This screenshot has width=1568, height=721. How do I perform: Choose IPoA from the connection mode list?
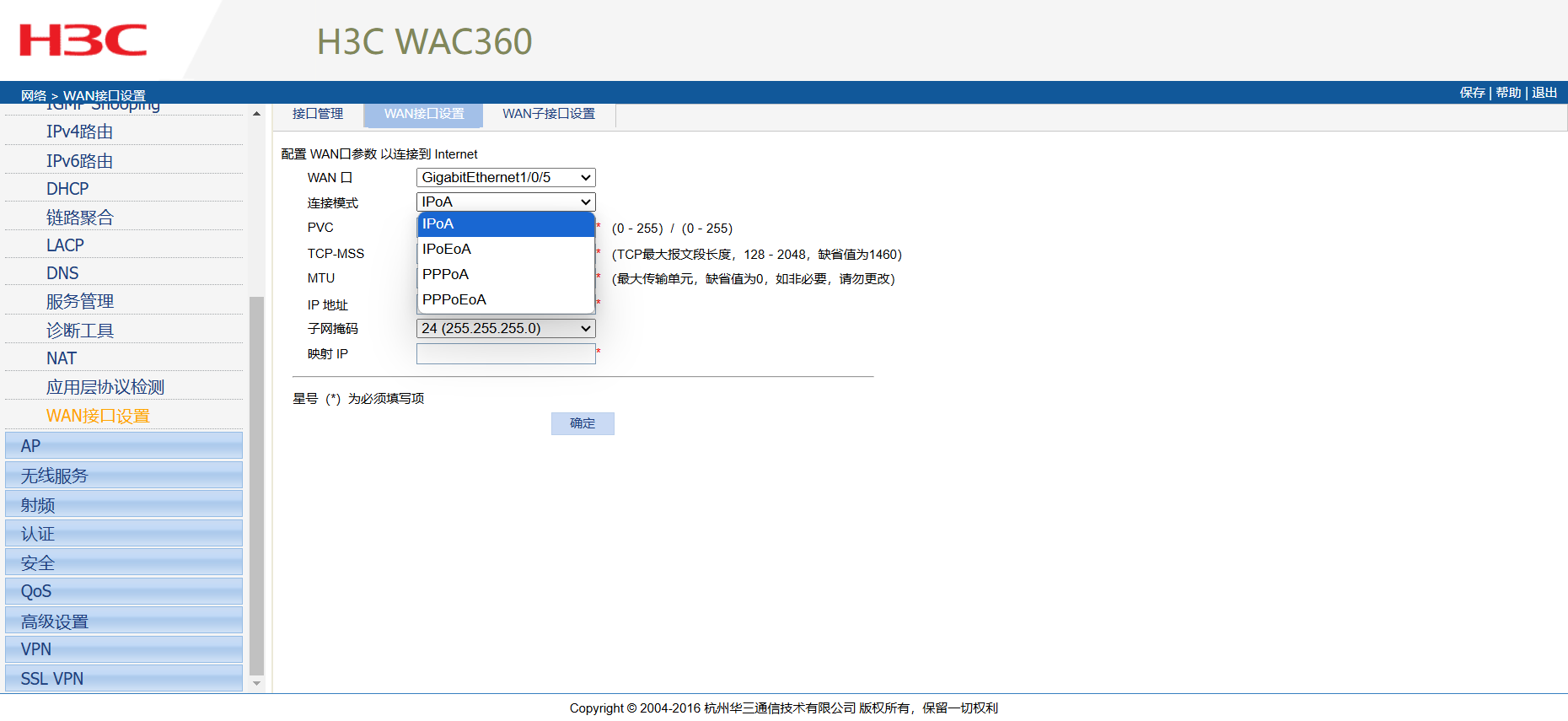pos(506,223)
